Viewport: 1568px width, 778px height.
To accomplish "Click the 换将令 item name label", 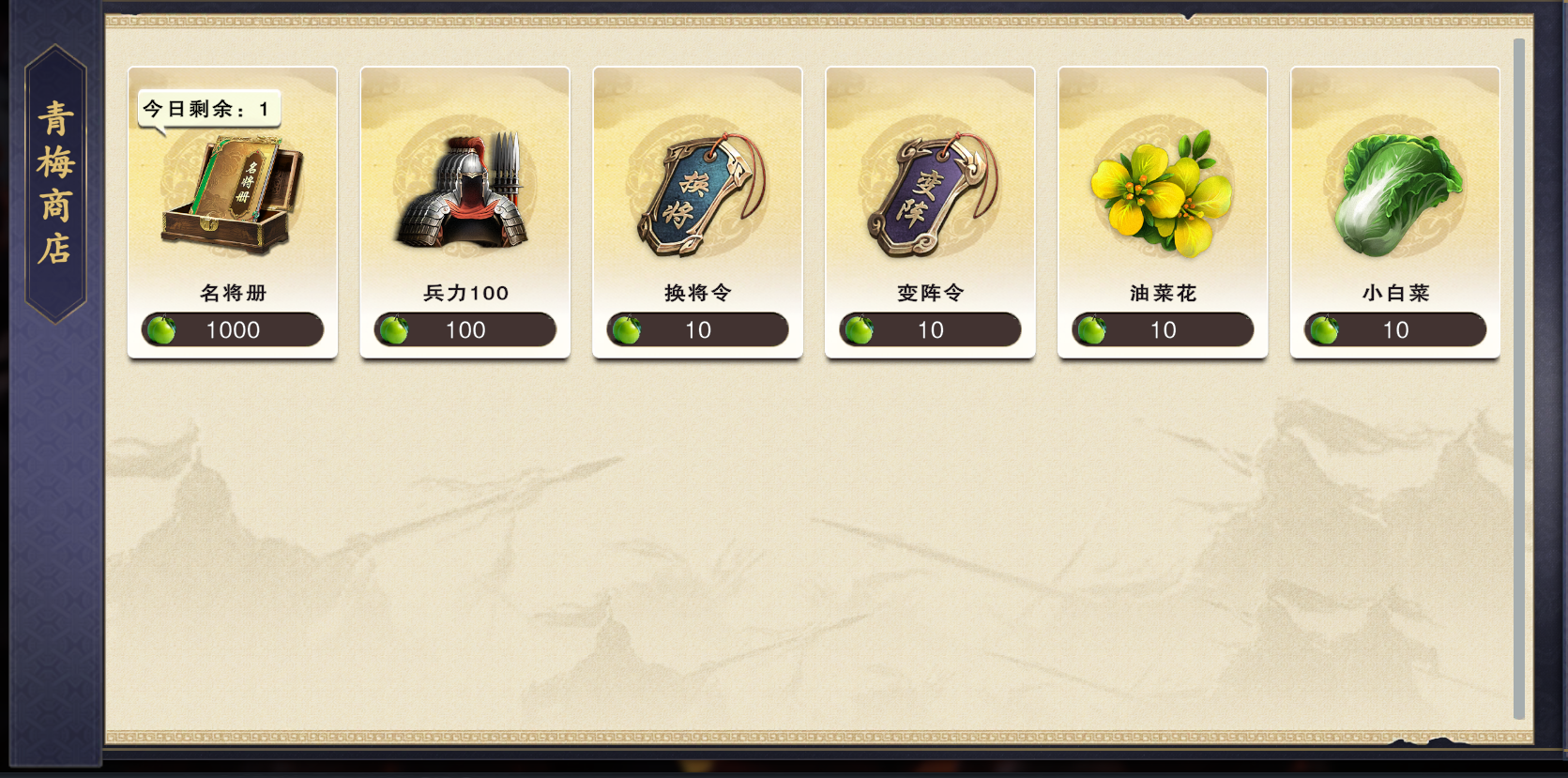I will (698, 293).
